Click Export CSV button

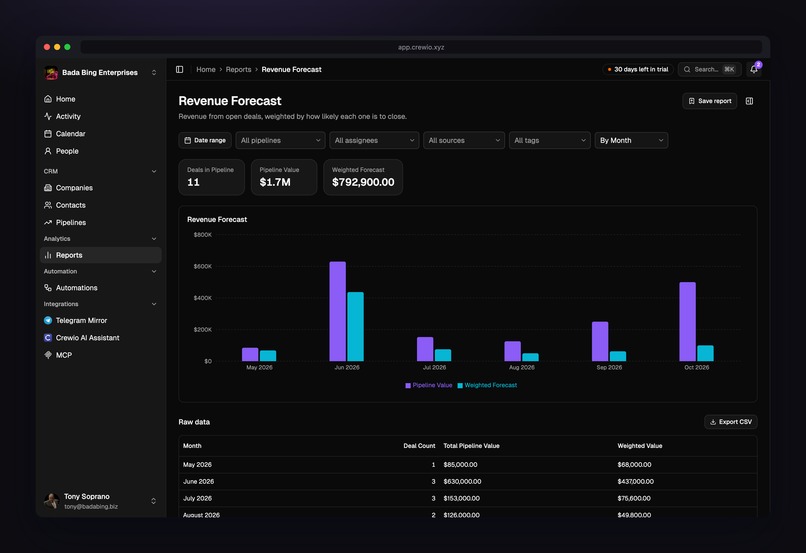pos(730,422)
